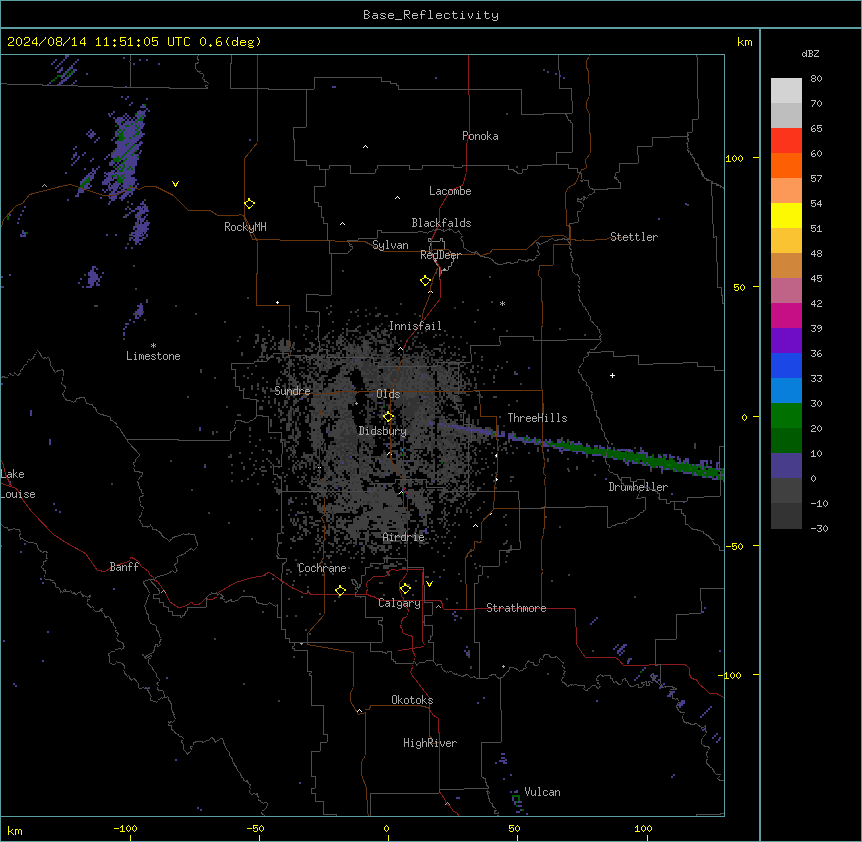
Task: Click the HighRiver label
Action: [x=430, y=743]
